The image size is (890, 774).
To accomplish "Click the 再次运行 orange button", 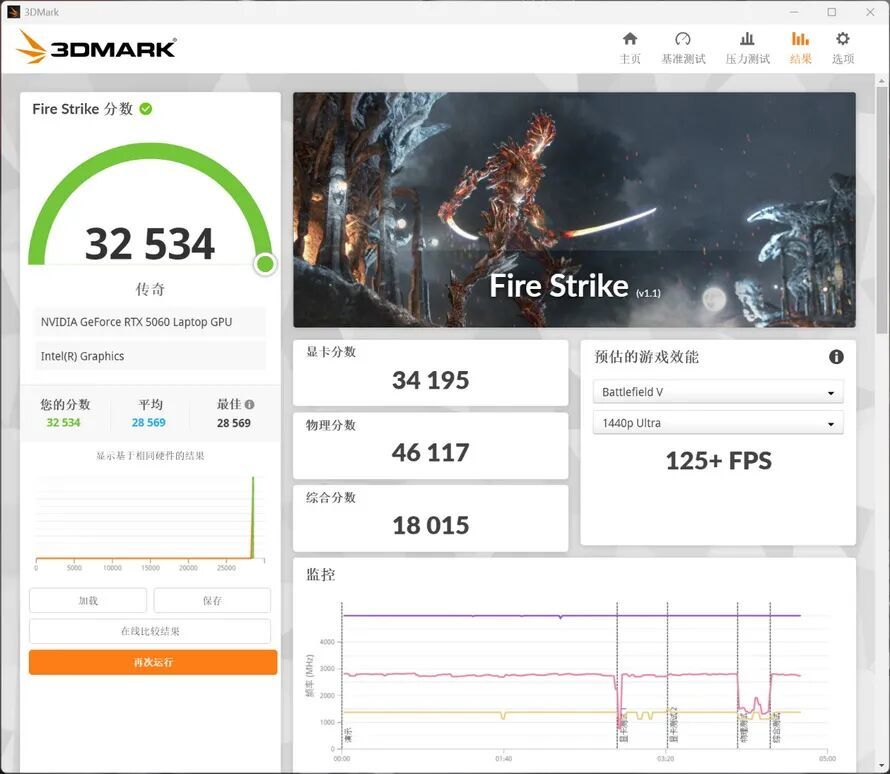I will [x=153, y=662].
